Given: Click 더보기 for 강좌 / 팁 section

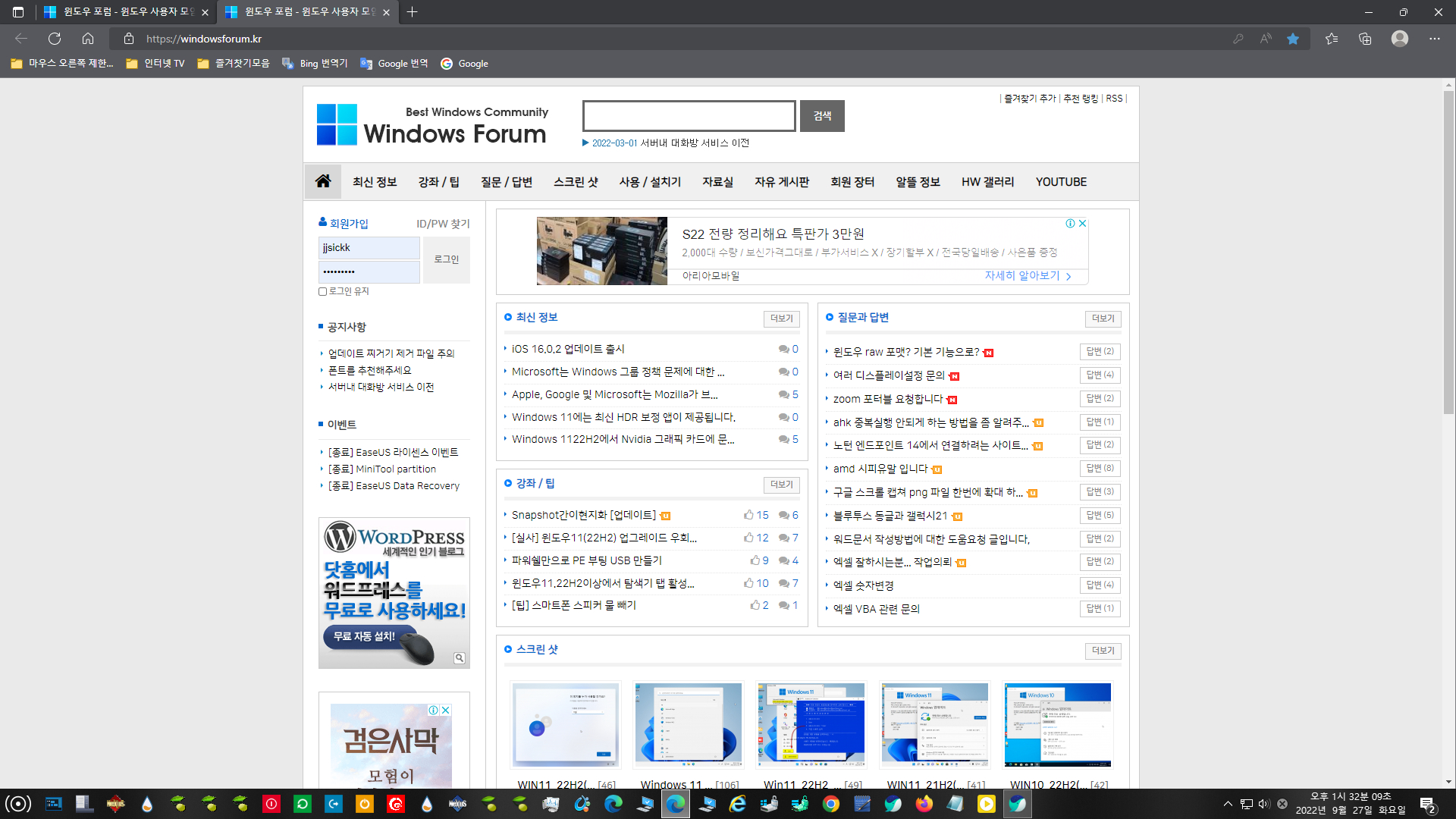Looking at the screenshot, I should pyautogui.click(x=781, y=485).
